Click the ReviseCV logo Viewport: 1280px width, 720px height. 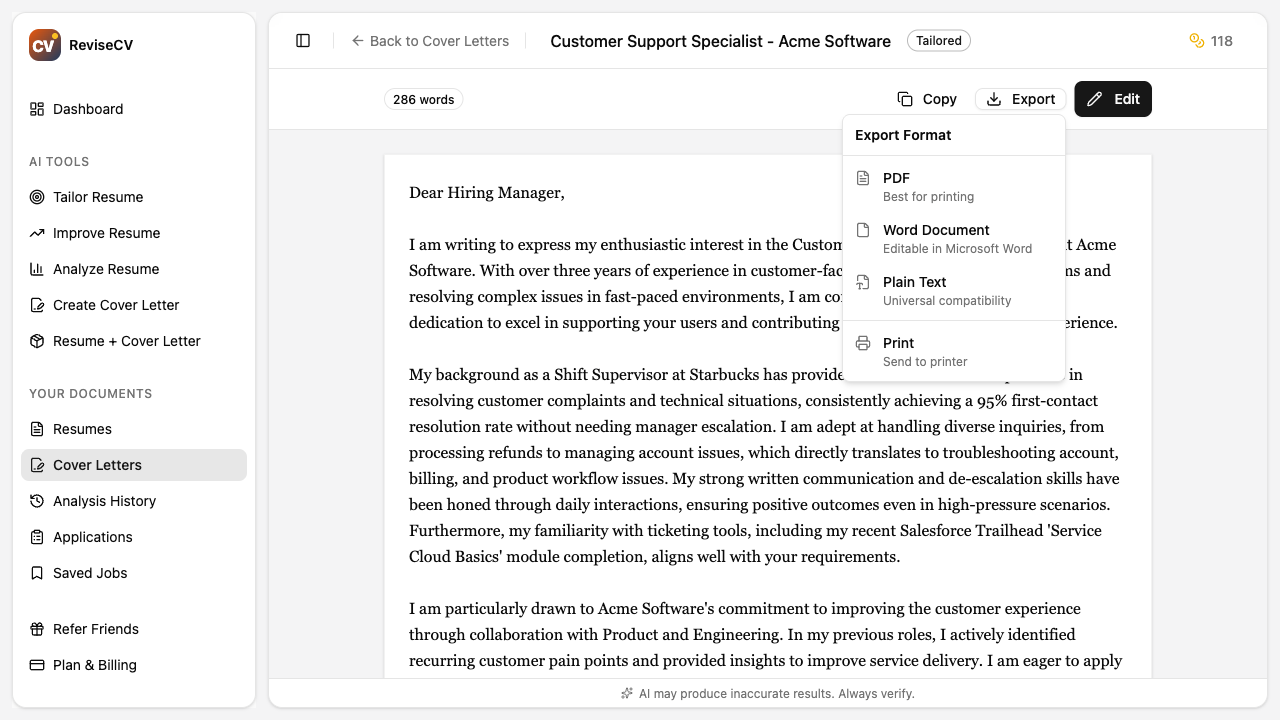44,44
